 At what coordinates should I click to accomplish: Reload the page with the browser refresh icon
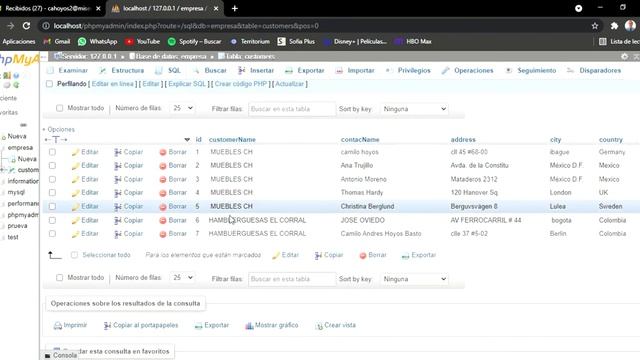point(26,26)
